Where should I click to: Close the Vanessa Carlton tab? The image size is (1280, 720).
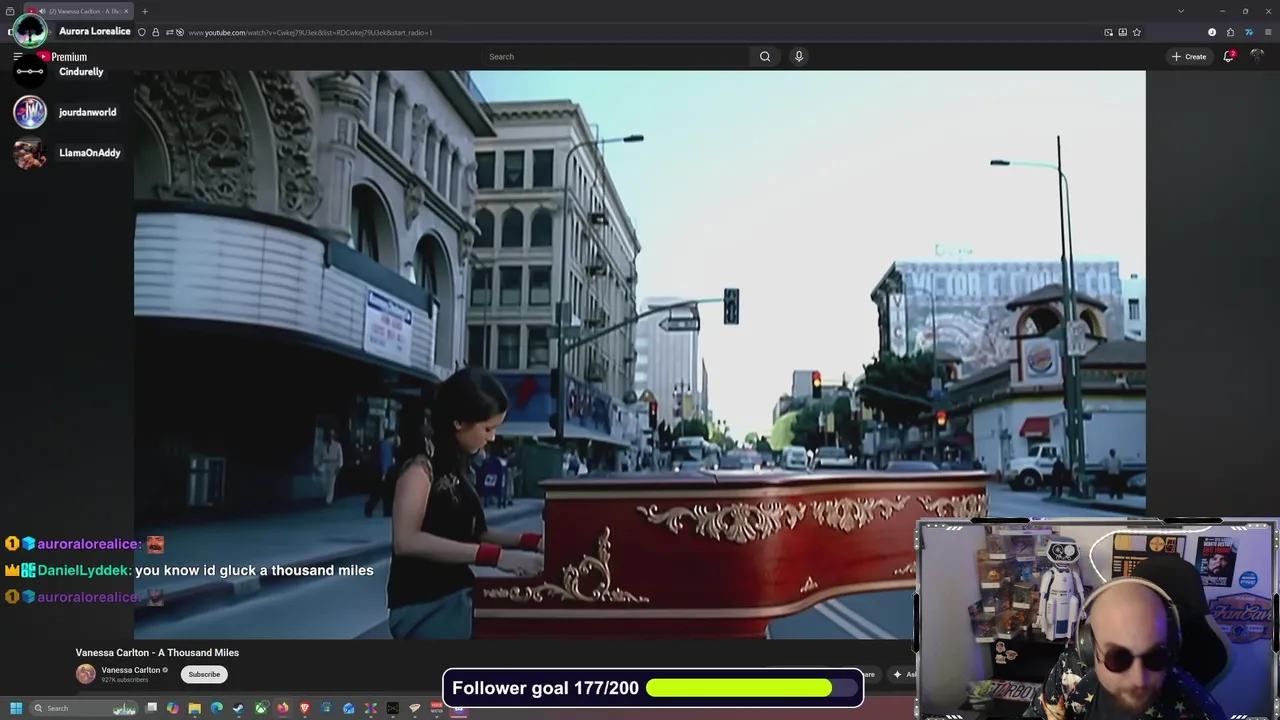(126, 11)
